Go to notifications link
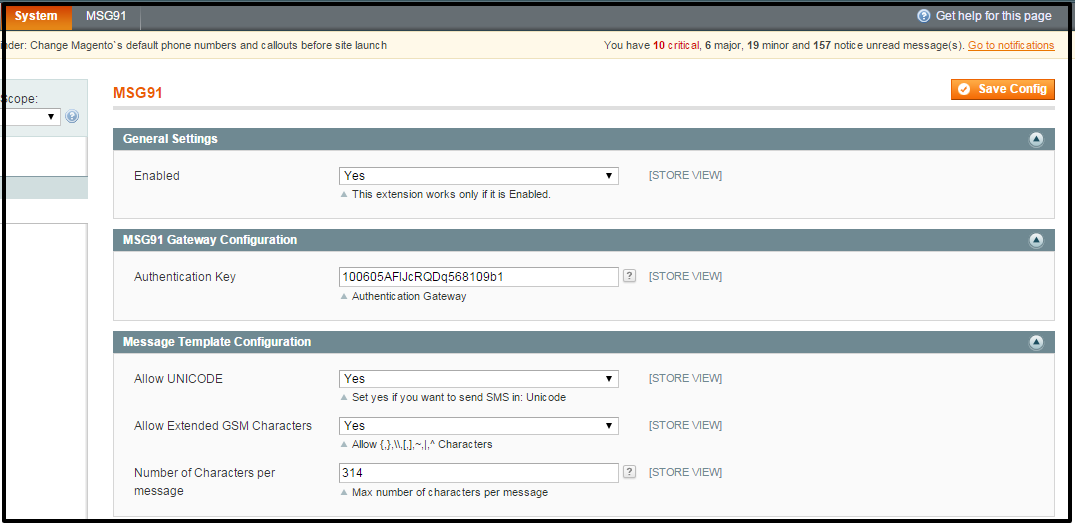This screenshot has width=1075, height=523. [1011, 45]
